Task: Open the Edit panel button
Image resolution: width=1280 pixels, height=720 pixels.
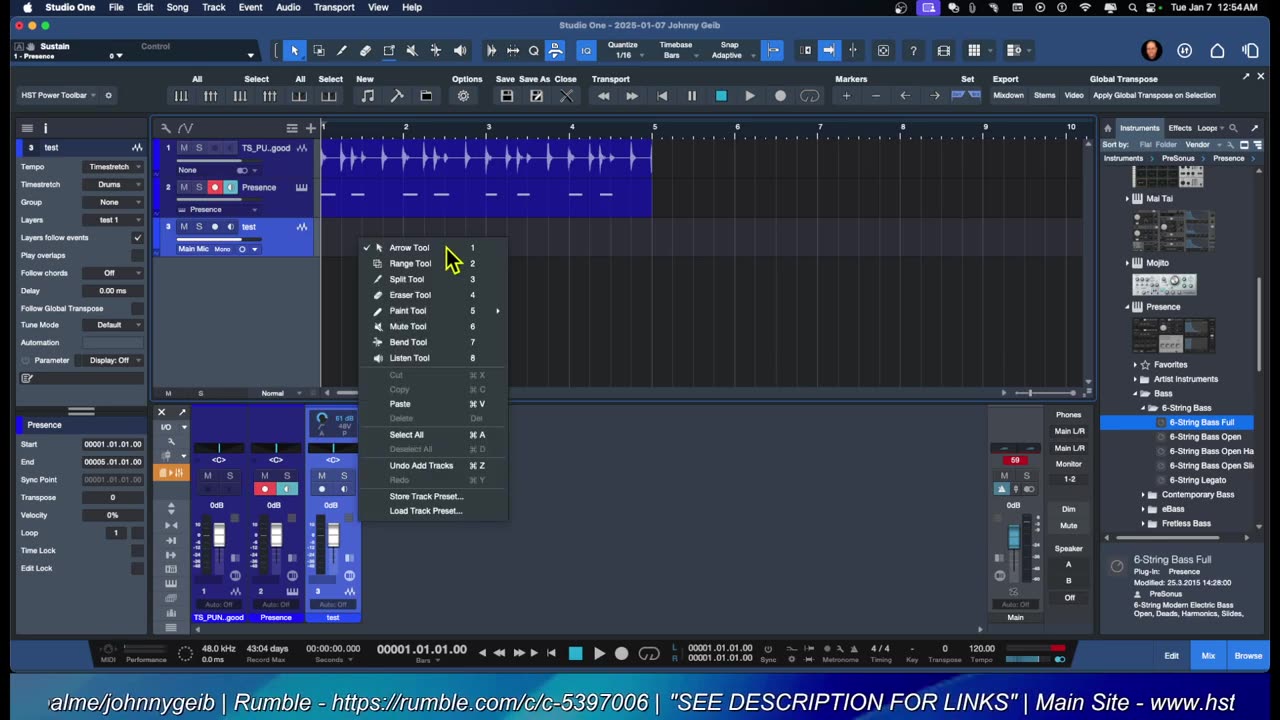Action: pyautogui.click(x=1171, y=656)
